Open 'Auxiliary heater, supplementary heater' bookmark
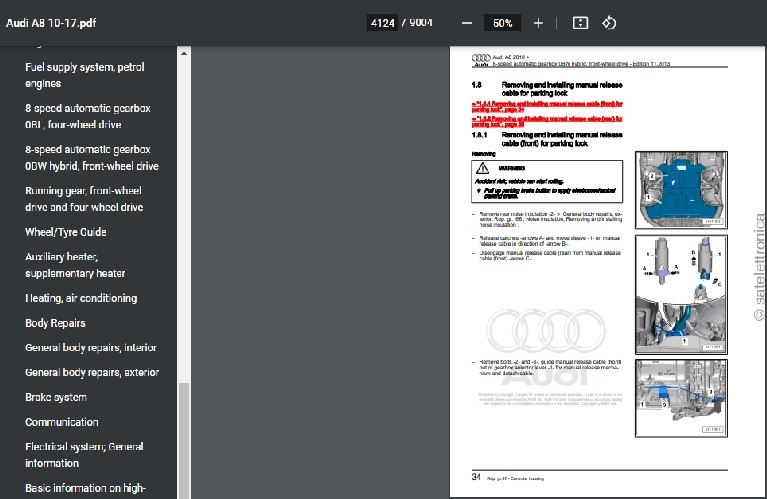 pyautogui.click(x=75, y=265)
